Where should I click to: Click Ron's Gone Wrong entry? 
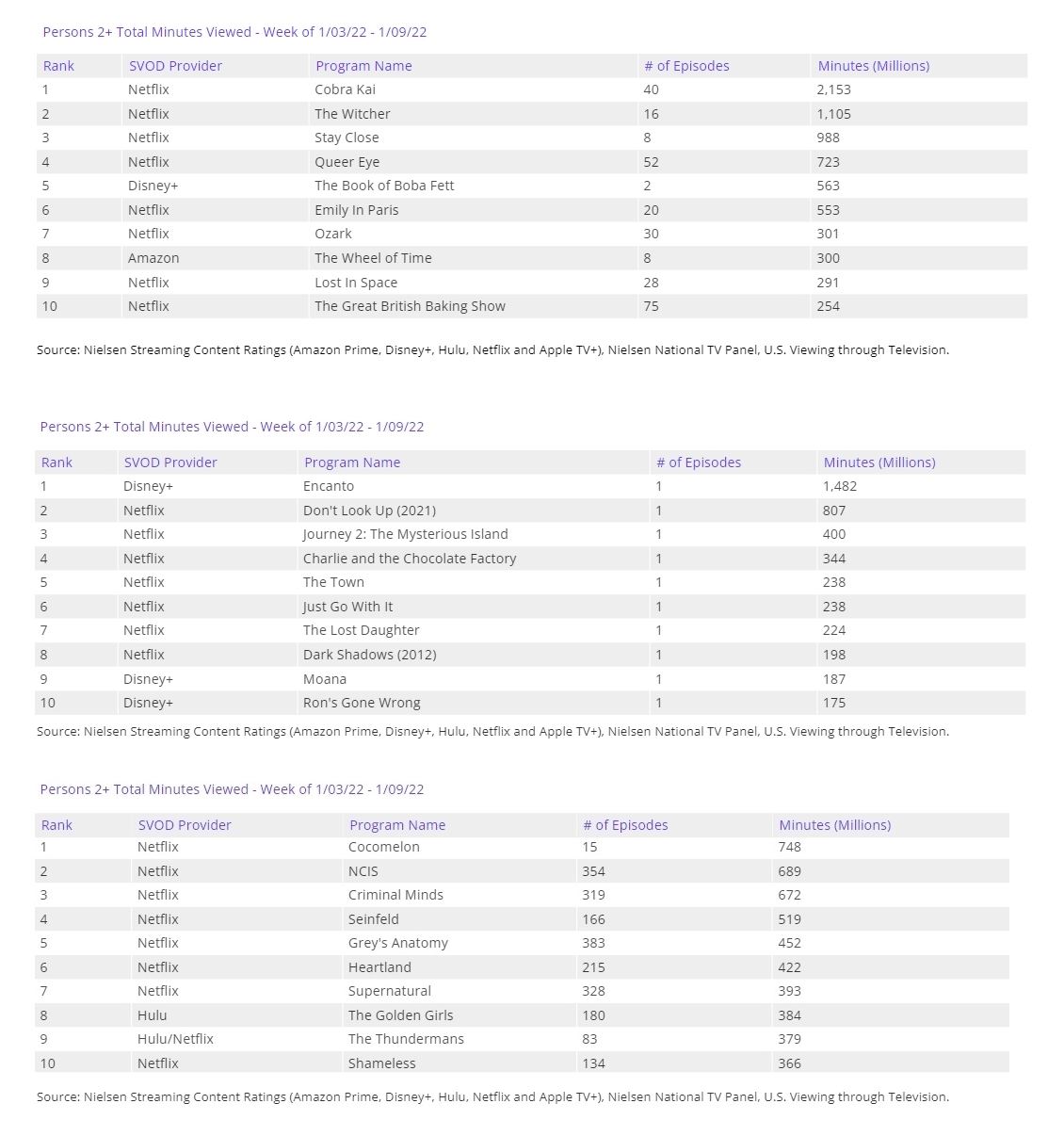(x=362, y=703)
